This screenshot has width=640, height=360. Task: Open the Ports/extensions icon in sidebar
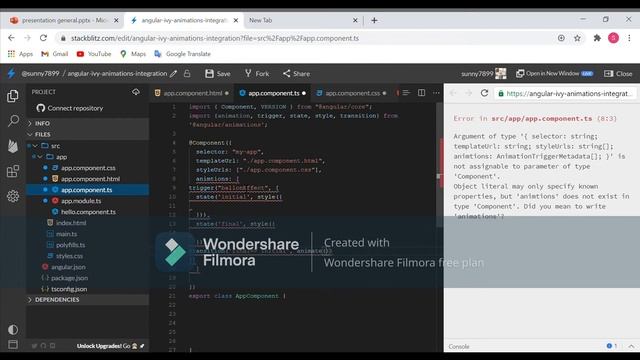coord(13,171)
